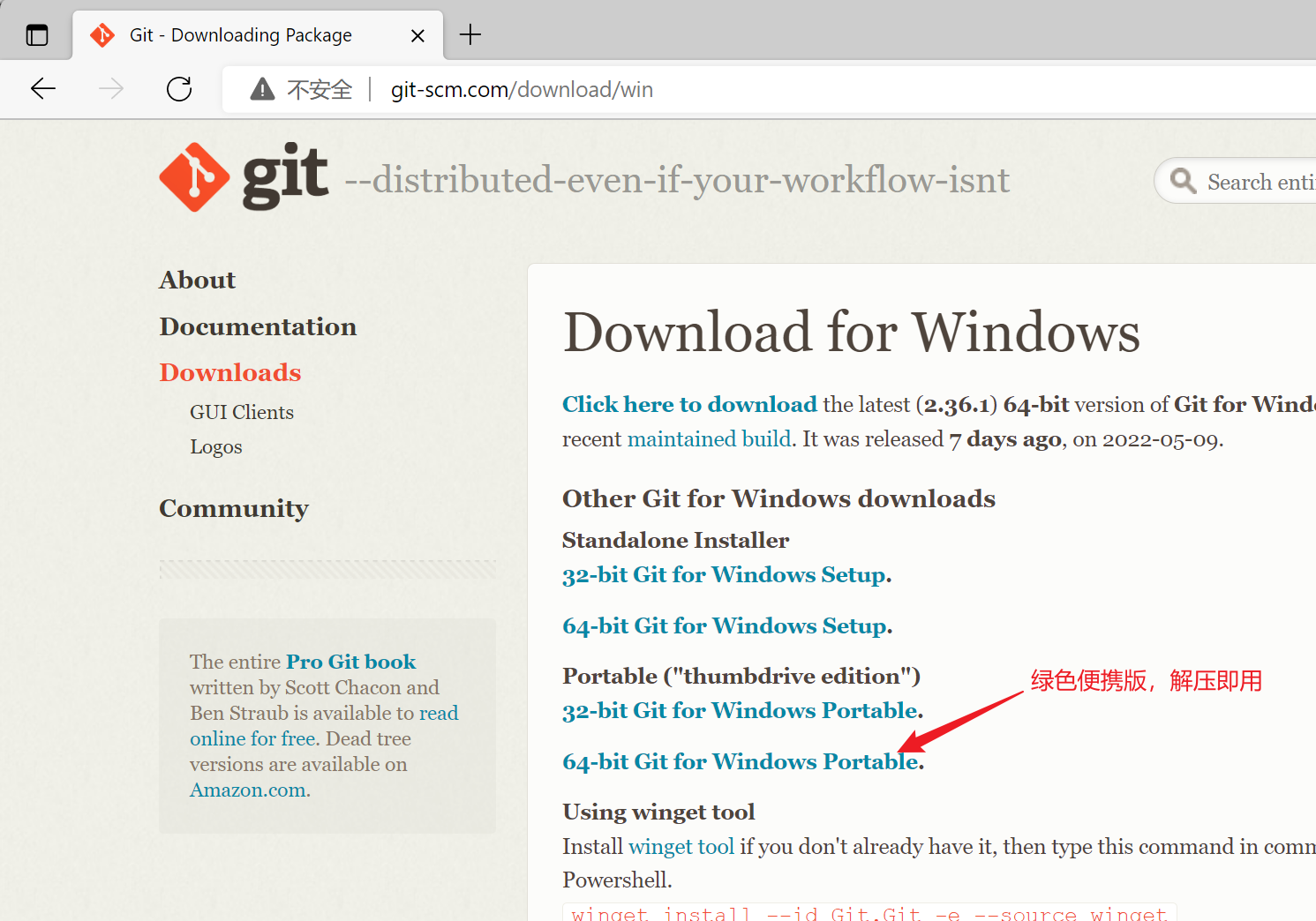This screenshot has height=921, width=1316.
Task: Click the winget install command text
Action: [869, 913]
